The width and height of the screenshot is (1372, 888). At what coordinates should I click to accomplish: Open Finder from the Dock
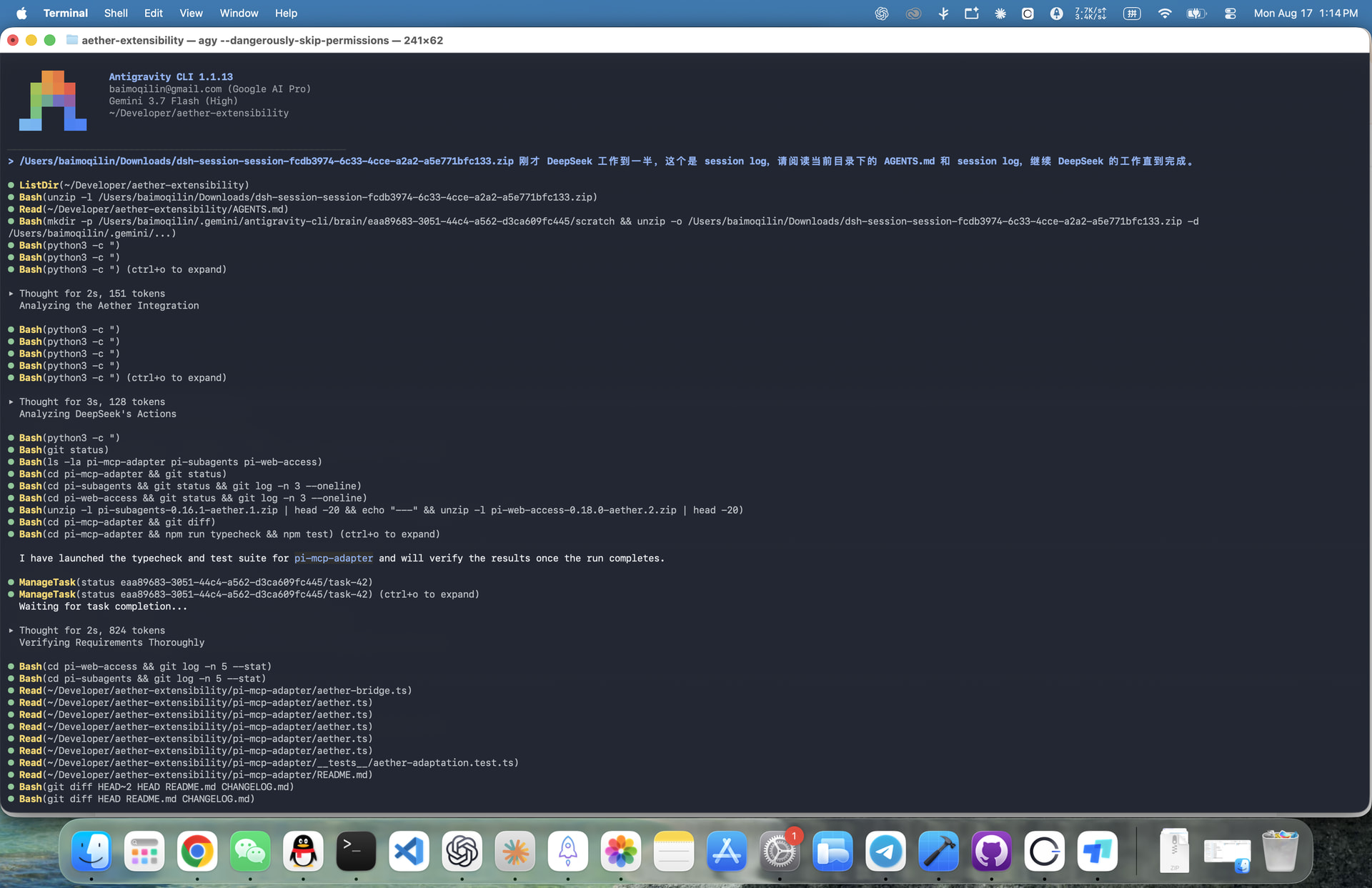(x=91, y=851)
